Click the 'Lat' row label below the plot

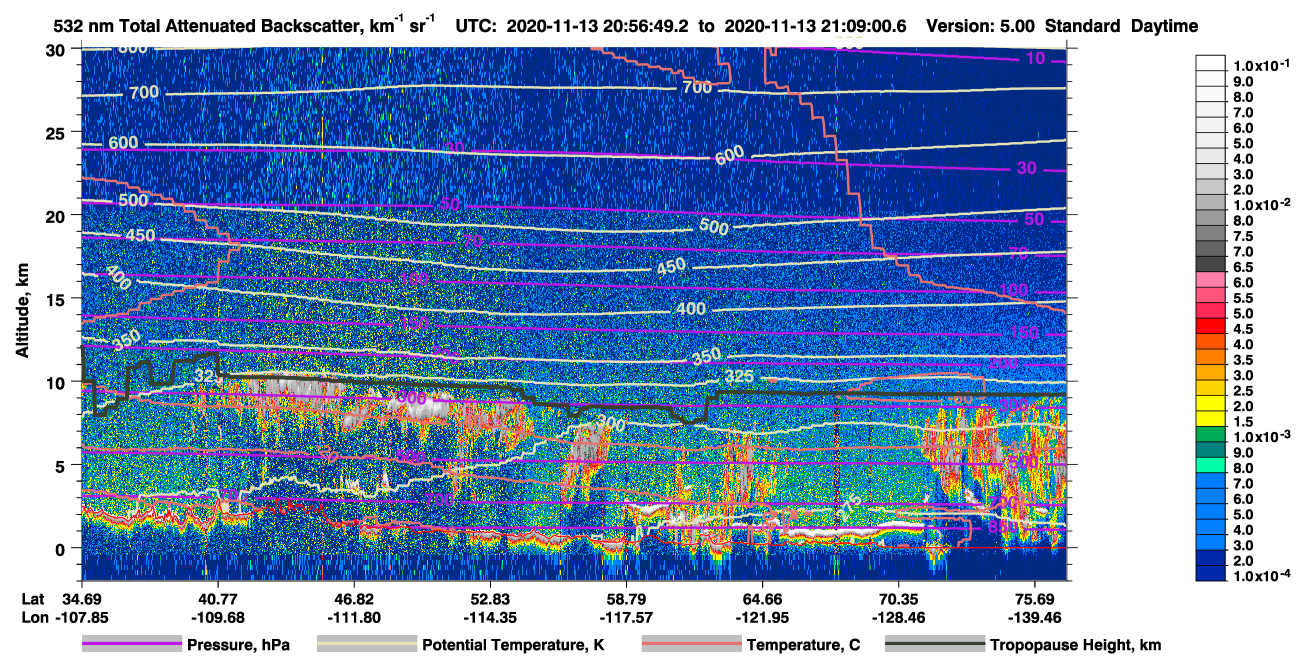[34, 598]
